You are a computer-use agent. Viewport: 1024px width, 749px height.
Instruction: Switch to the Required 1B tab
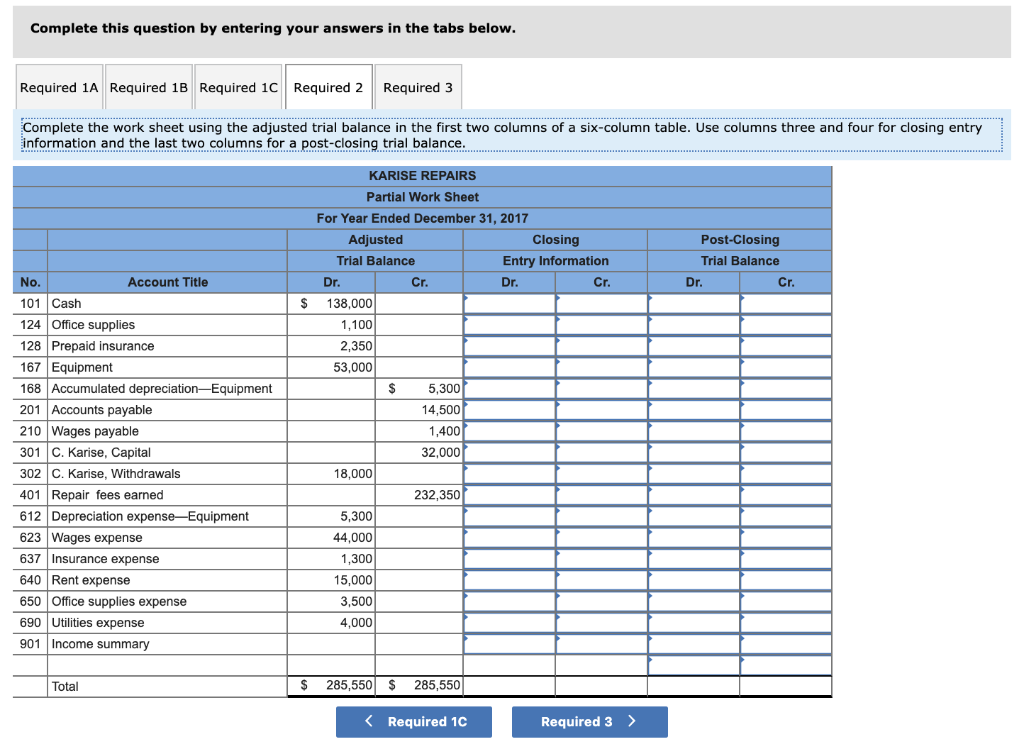(148, 87)
